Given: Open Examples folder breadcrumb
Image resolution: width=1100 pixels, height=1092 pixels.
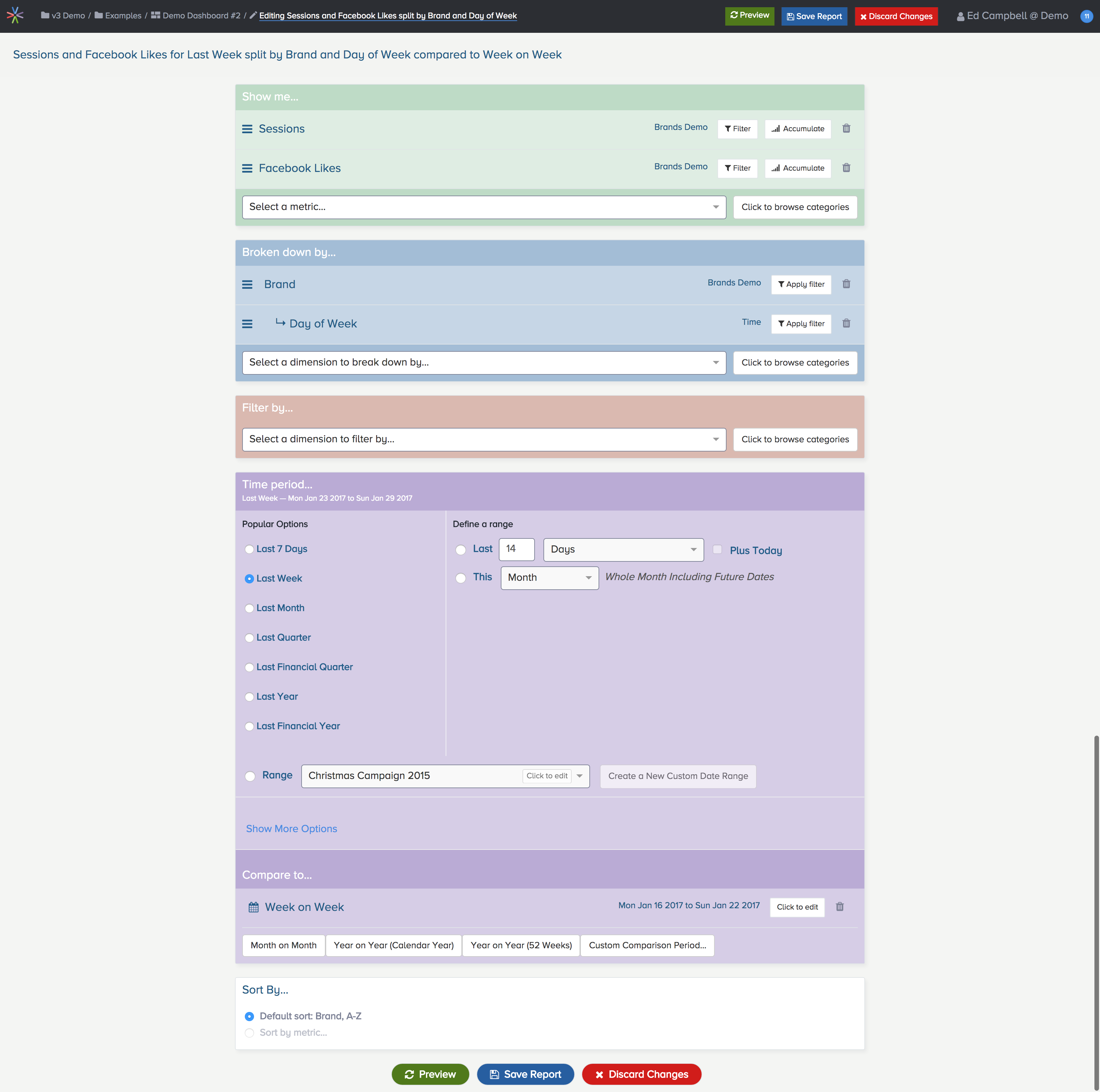Looking at the screenshot, I should pos(122,16).
